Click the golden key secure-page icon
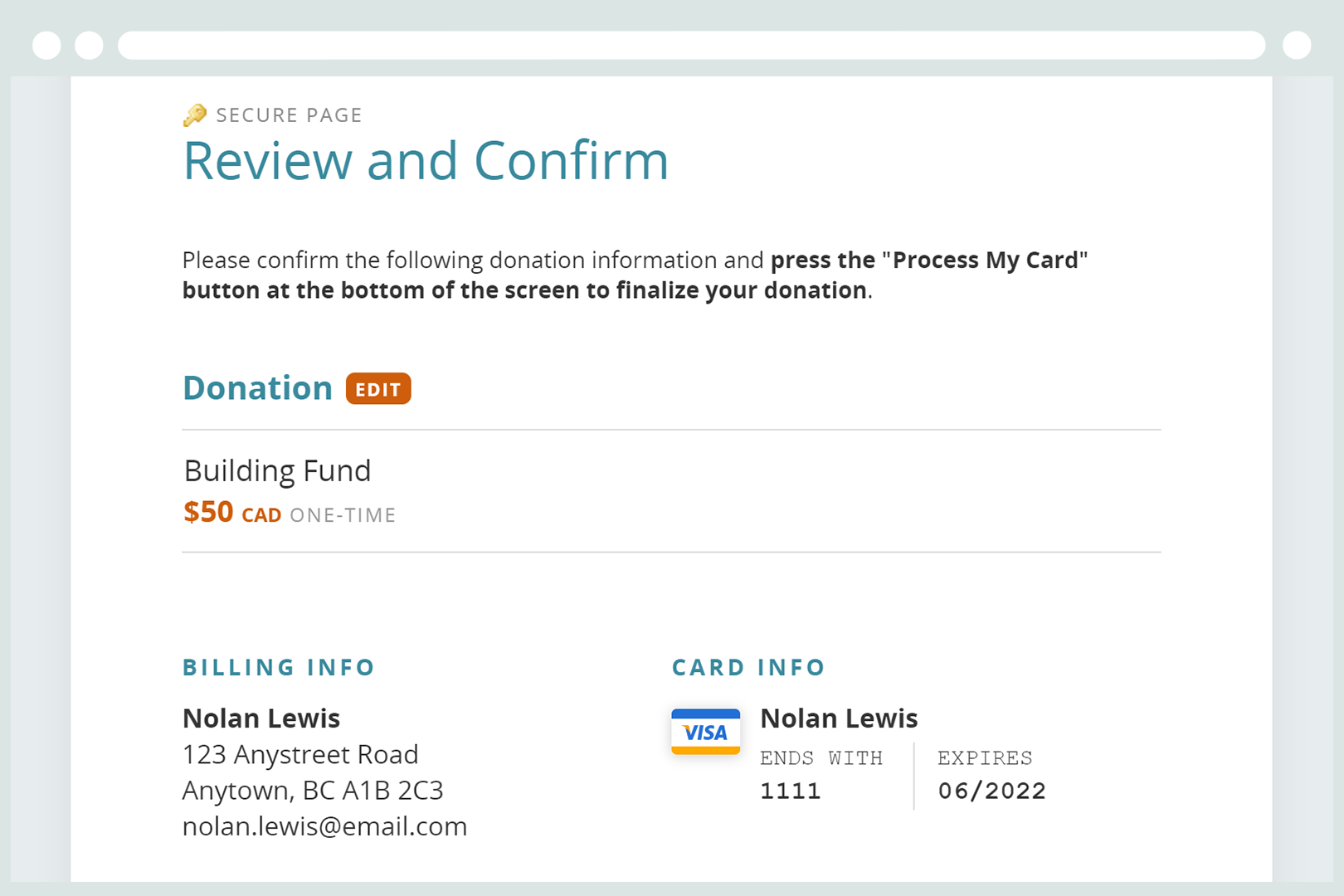 (x=195, y=115)
